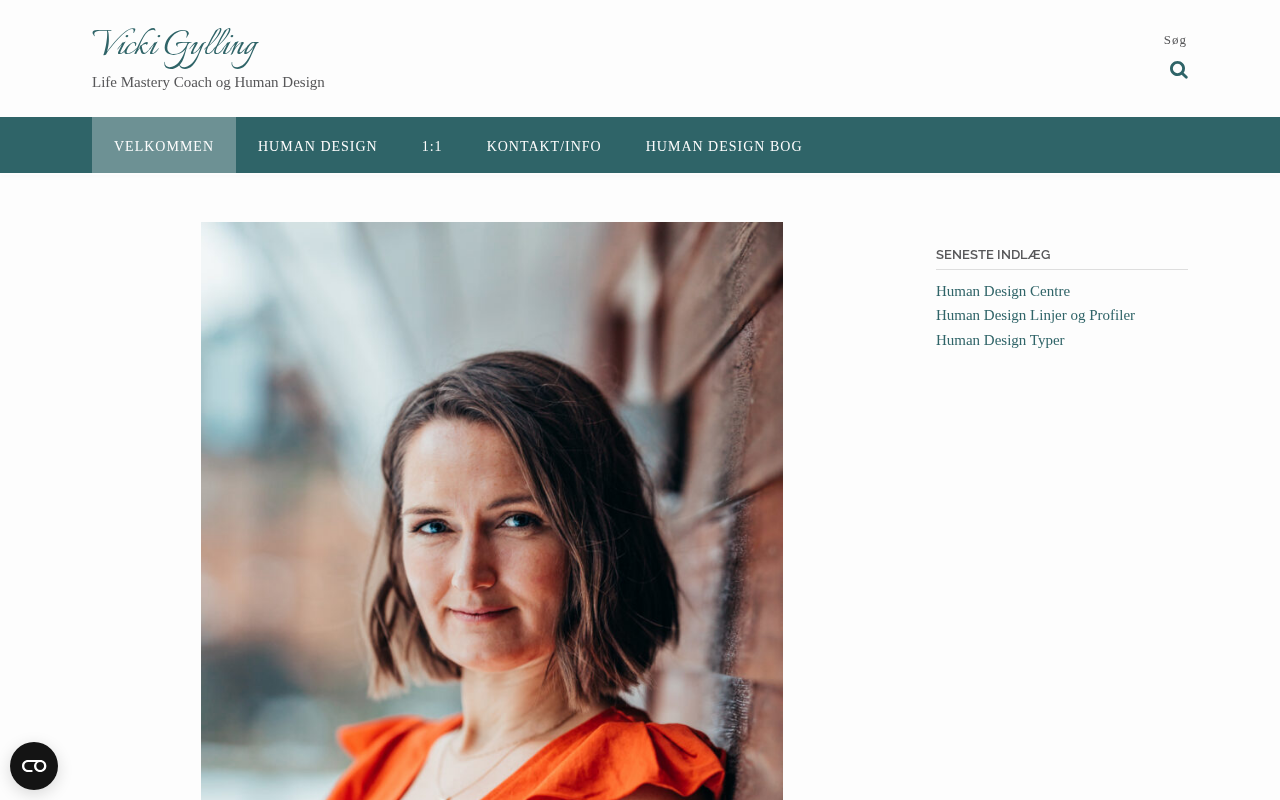
Task: Click the portrait photo of the woman
Action: (x=492, y=511)
